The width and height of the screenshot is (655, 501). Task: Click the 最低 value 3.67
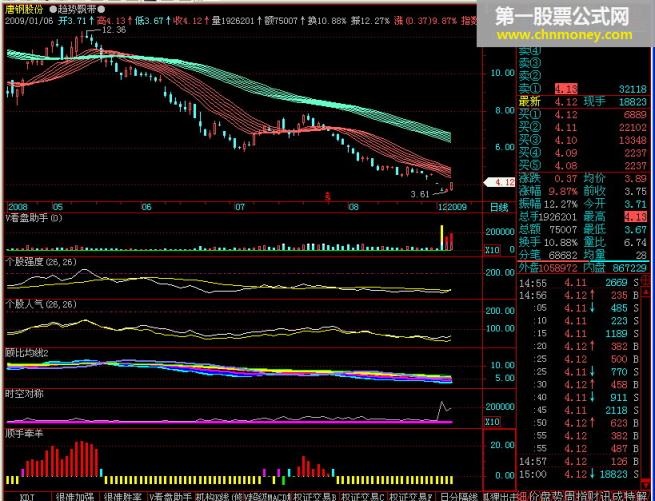click(x=635, y=230)
